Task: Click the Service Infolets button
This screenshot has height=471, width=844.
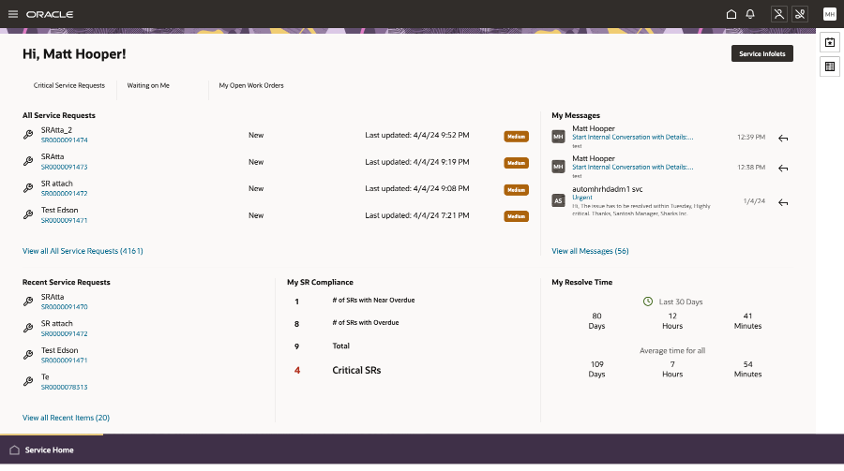Action: click(x=762, y=53)
